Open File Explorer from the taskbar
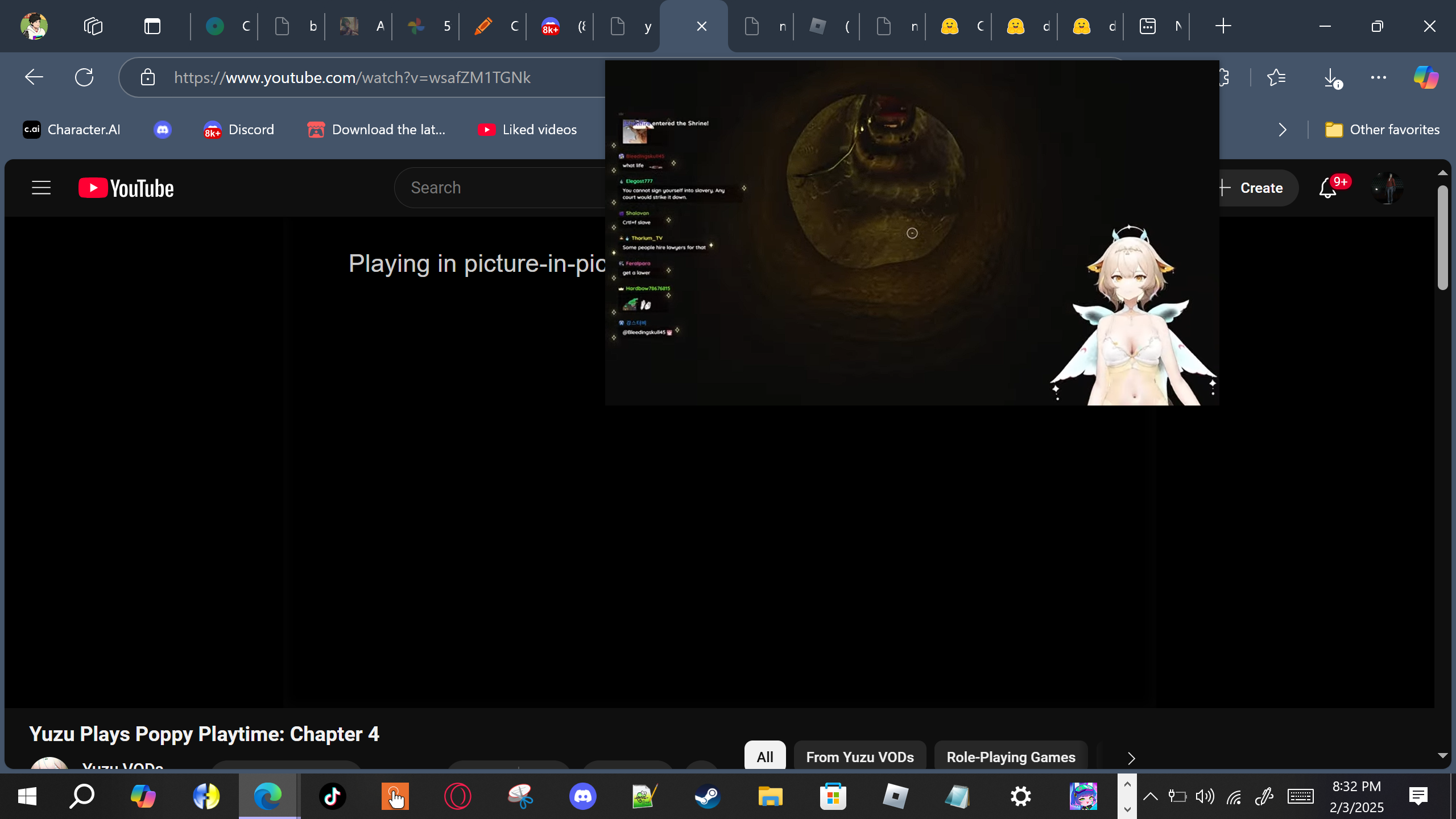The image size is (1456, 819). pos(770,796)
